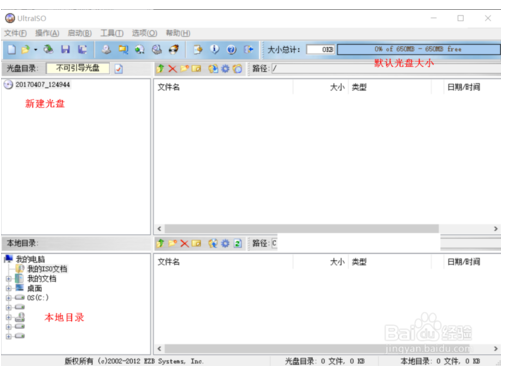This screenshot has height=383, width=512.
Task: Expand the last drive node in local tree
Action: pos(9,336)
